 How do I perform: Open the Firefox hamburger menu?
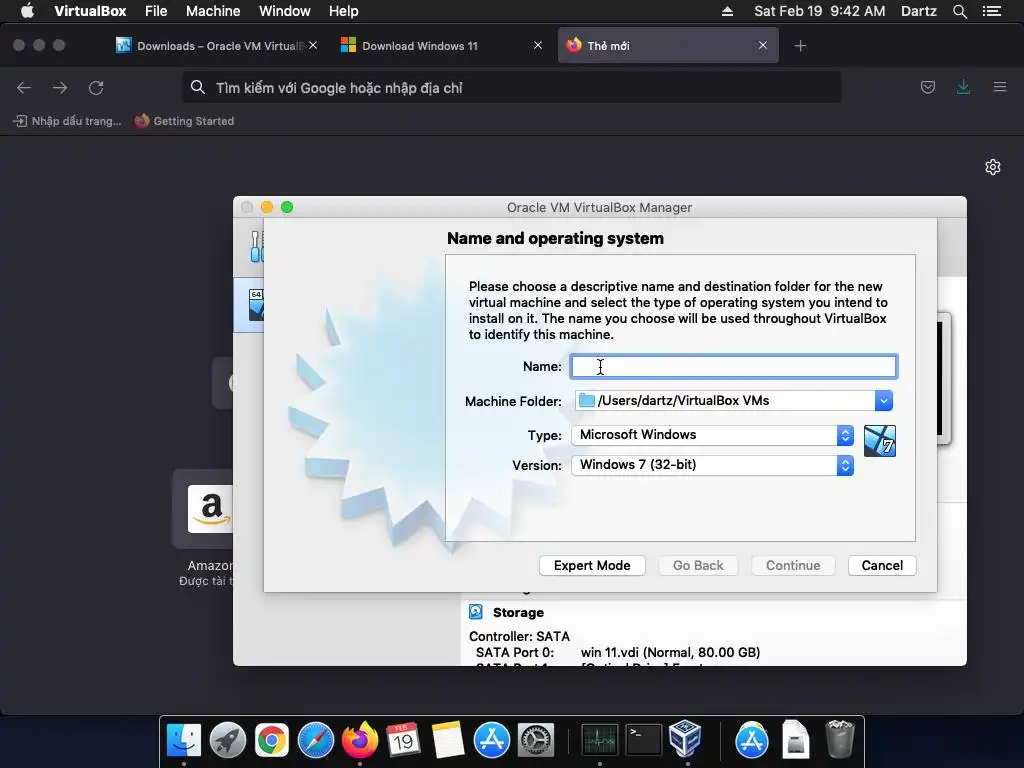click(999, 87)
